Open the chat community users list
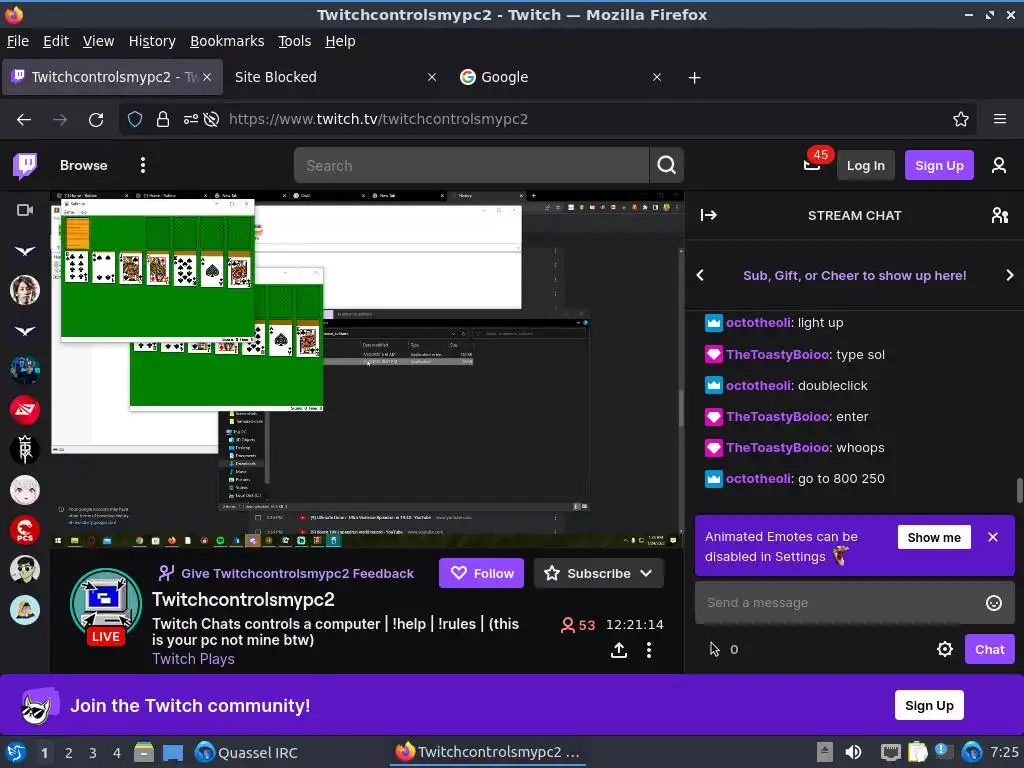The image size is (1024, 768). point(999,215)
